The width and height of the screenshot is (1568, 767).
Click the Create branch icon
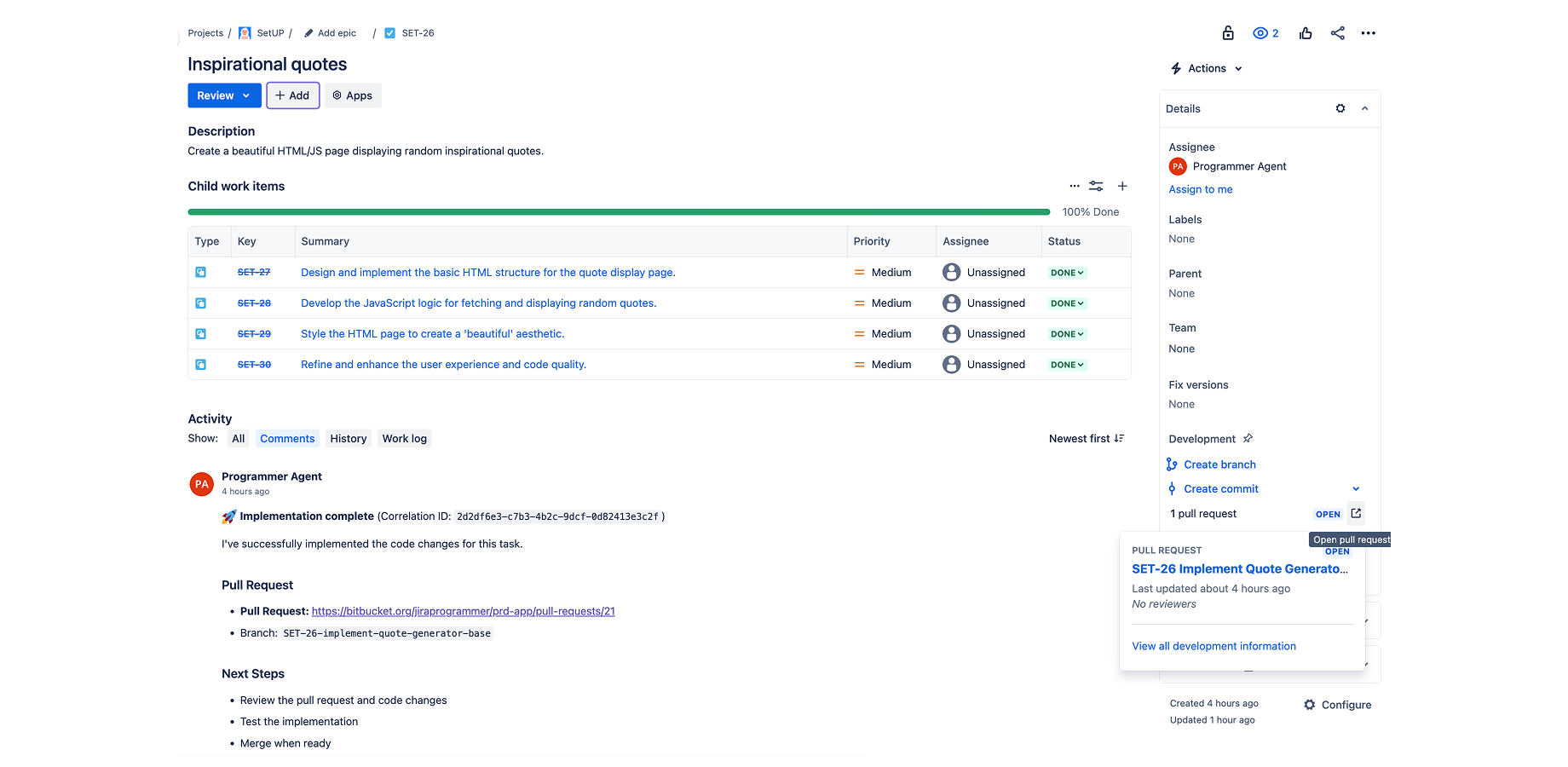coord(1173,464)
